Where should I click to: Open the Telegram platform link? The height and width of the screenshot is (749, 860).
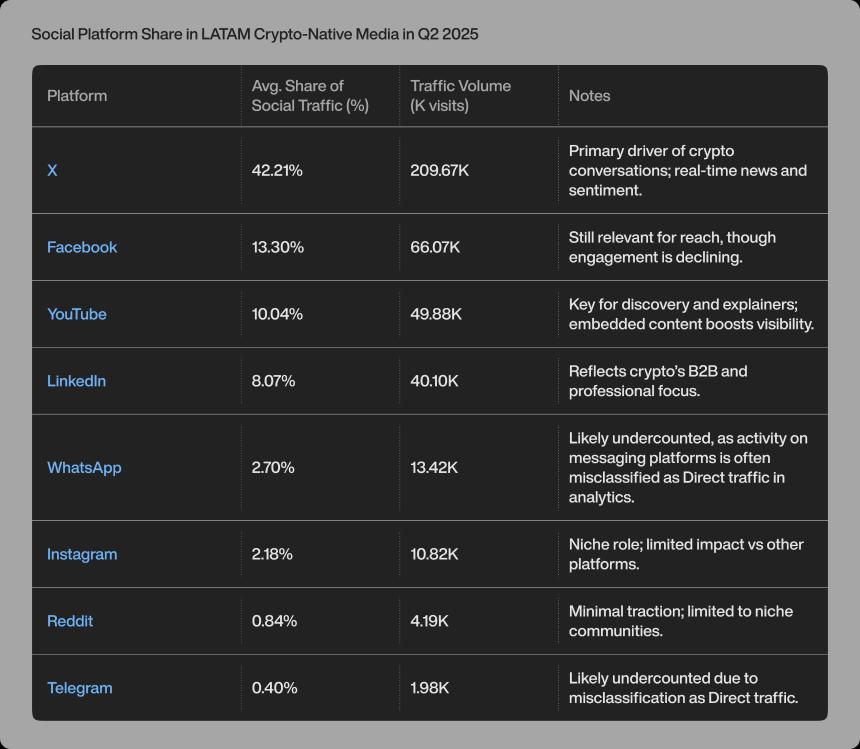[80, 688]
